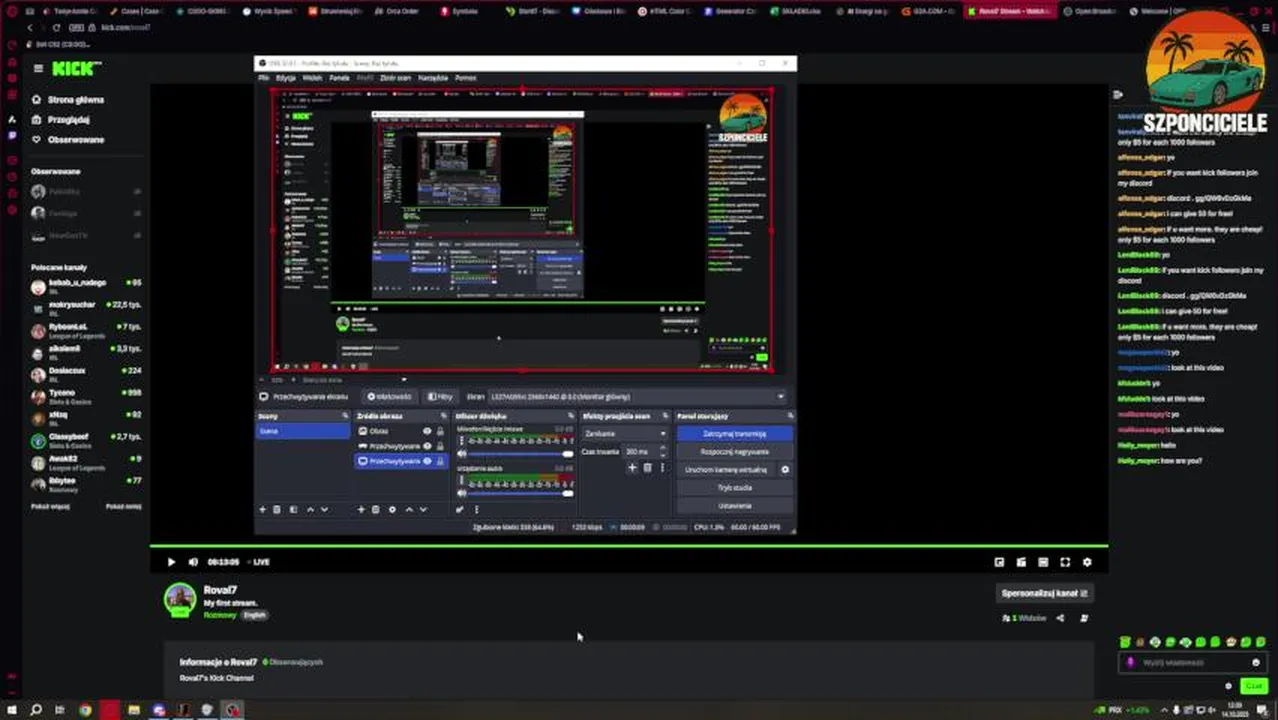Open source properties gear under Źródła
1278x720 pixels.
pos(392,510)
